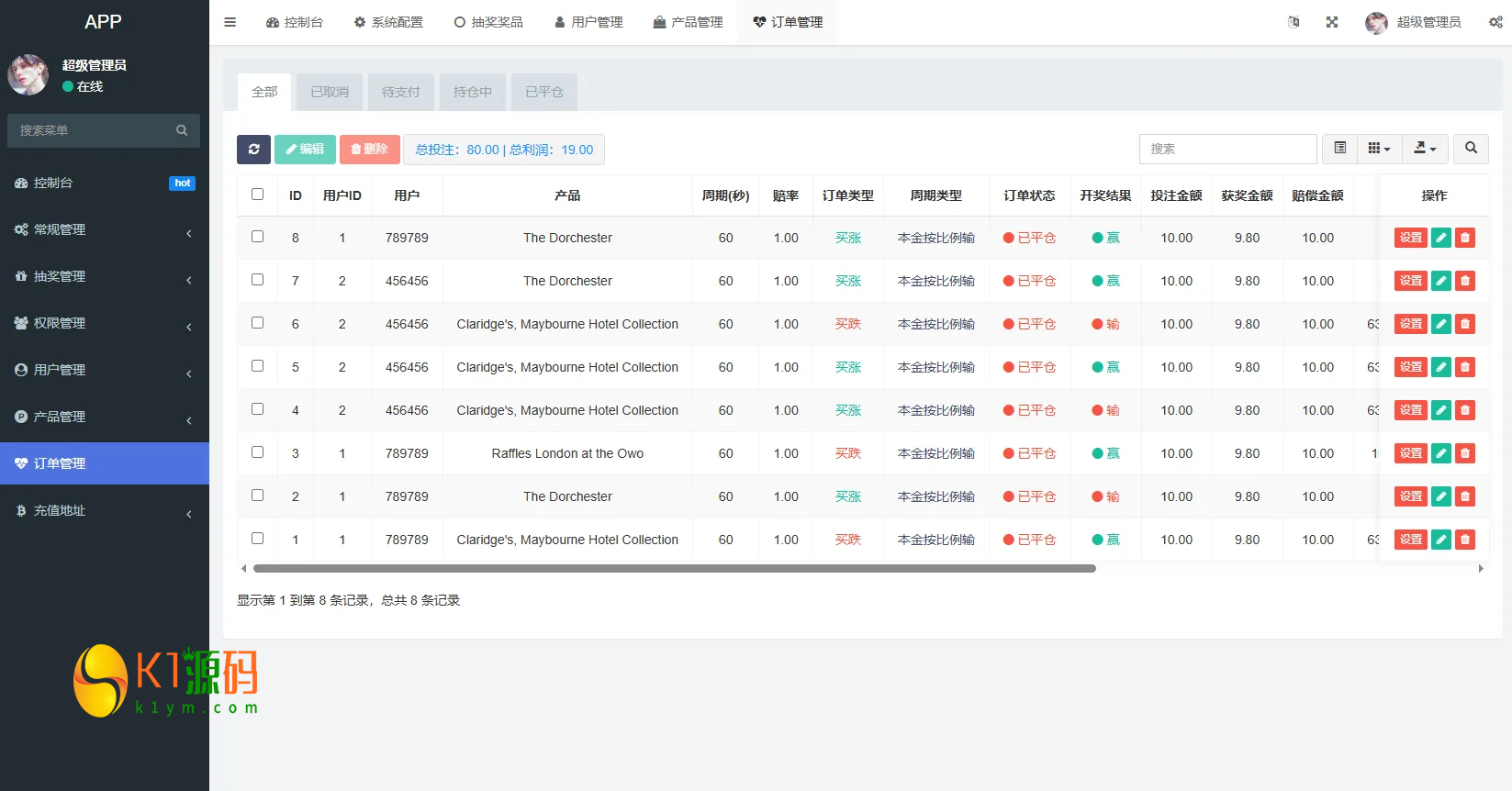Check the checkbox for order ID 4

257,409
